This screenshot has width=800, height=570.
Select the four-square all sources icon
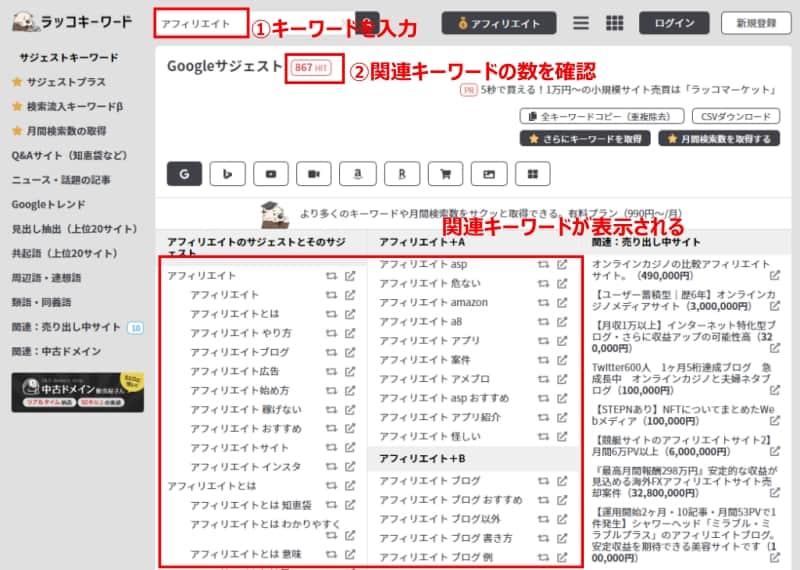point(533,174)
